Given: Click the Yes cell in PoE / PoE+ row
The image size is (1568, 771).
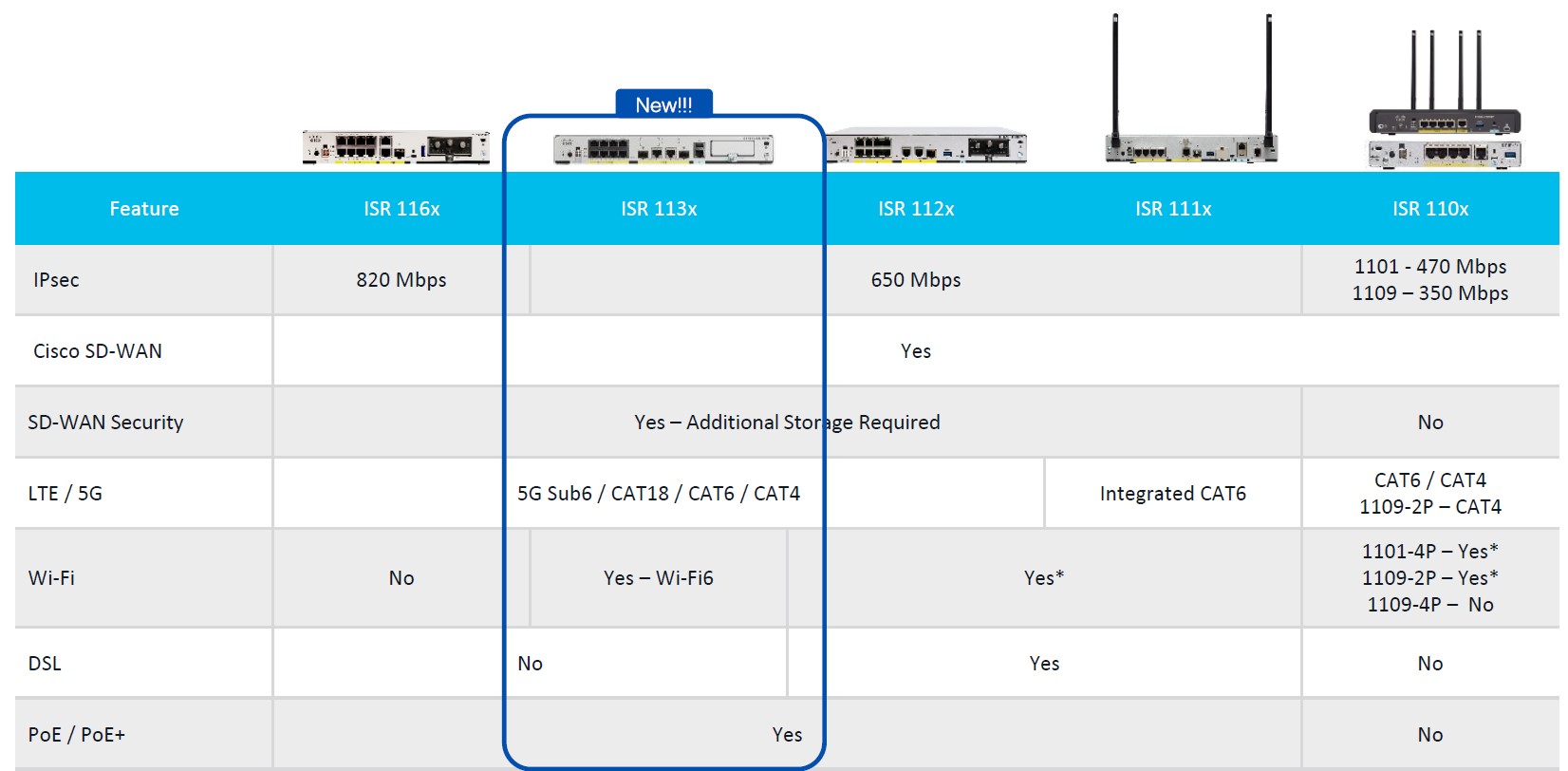Looking at the screenshot, I should tap(787, 735).
